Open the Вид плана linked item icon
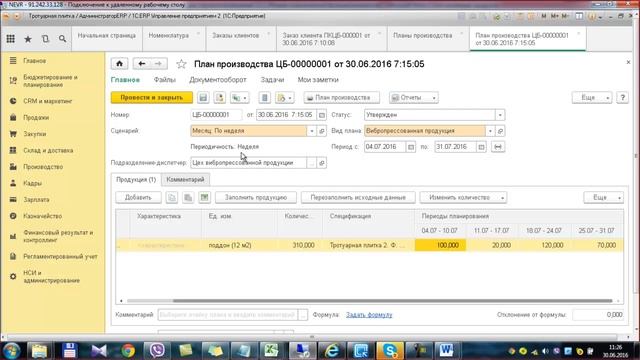The image size is (640, 360). (500, 131)
